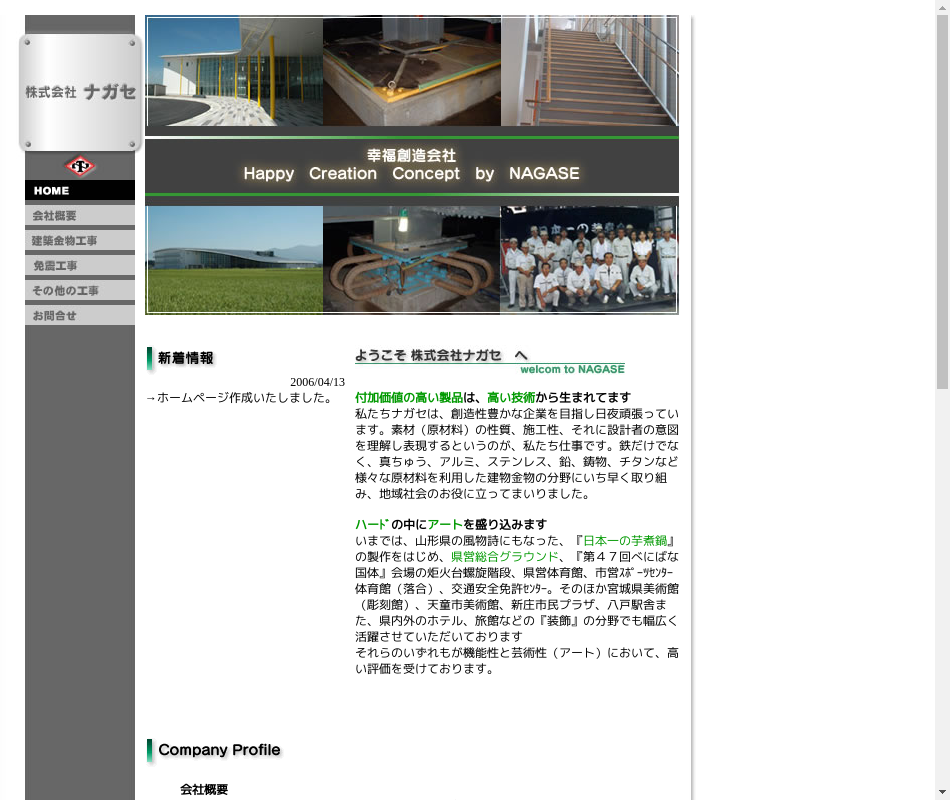The image size is (950, 800).
Task: Click the blue seismic isolator device photo
Action: (411, 260)
